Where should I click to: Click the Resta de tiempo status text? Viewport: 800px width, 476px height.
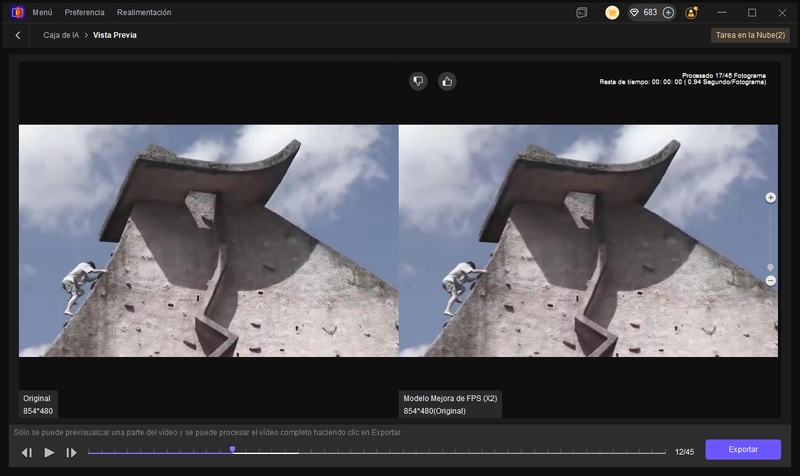[683, 82]
